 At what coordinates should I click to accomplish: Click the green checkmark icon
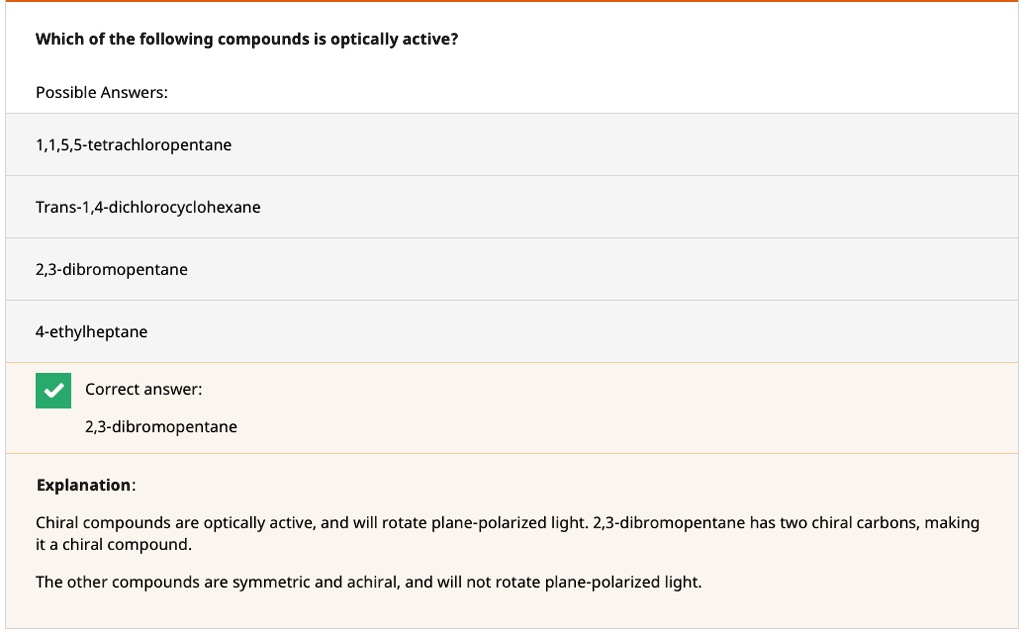pos(53,390)
